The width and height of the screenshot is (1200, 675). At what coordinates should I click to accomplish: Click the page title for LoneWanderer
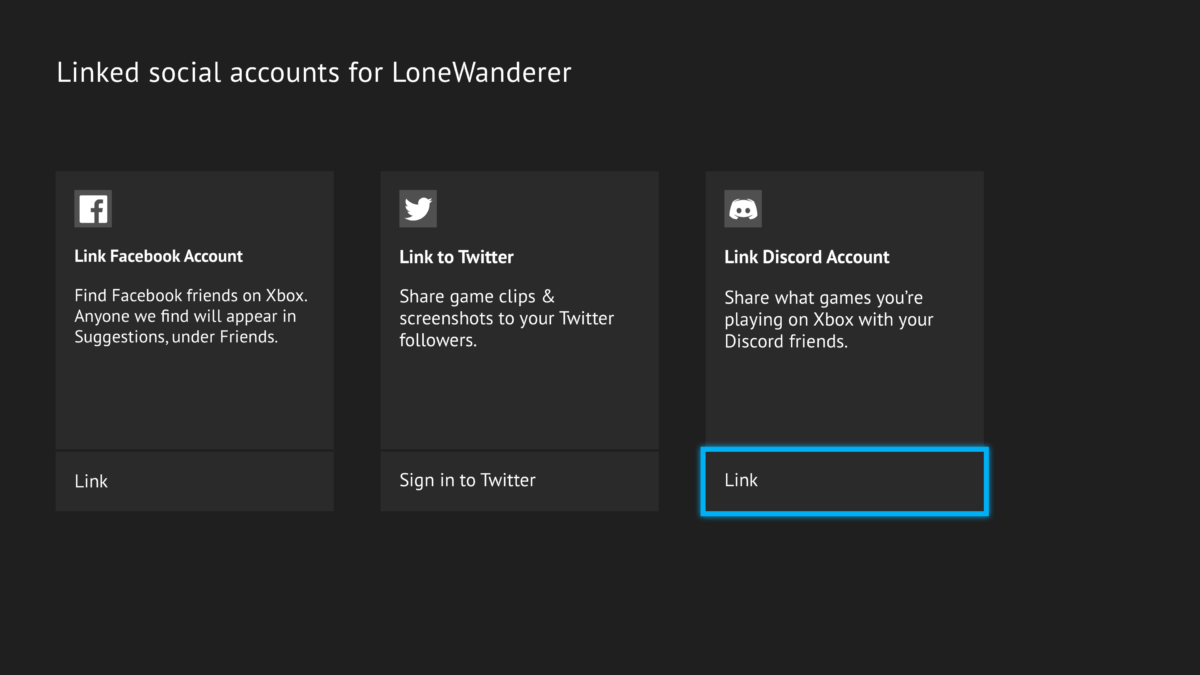click(314, 71)
